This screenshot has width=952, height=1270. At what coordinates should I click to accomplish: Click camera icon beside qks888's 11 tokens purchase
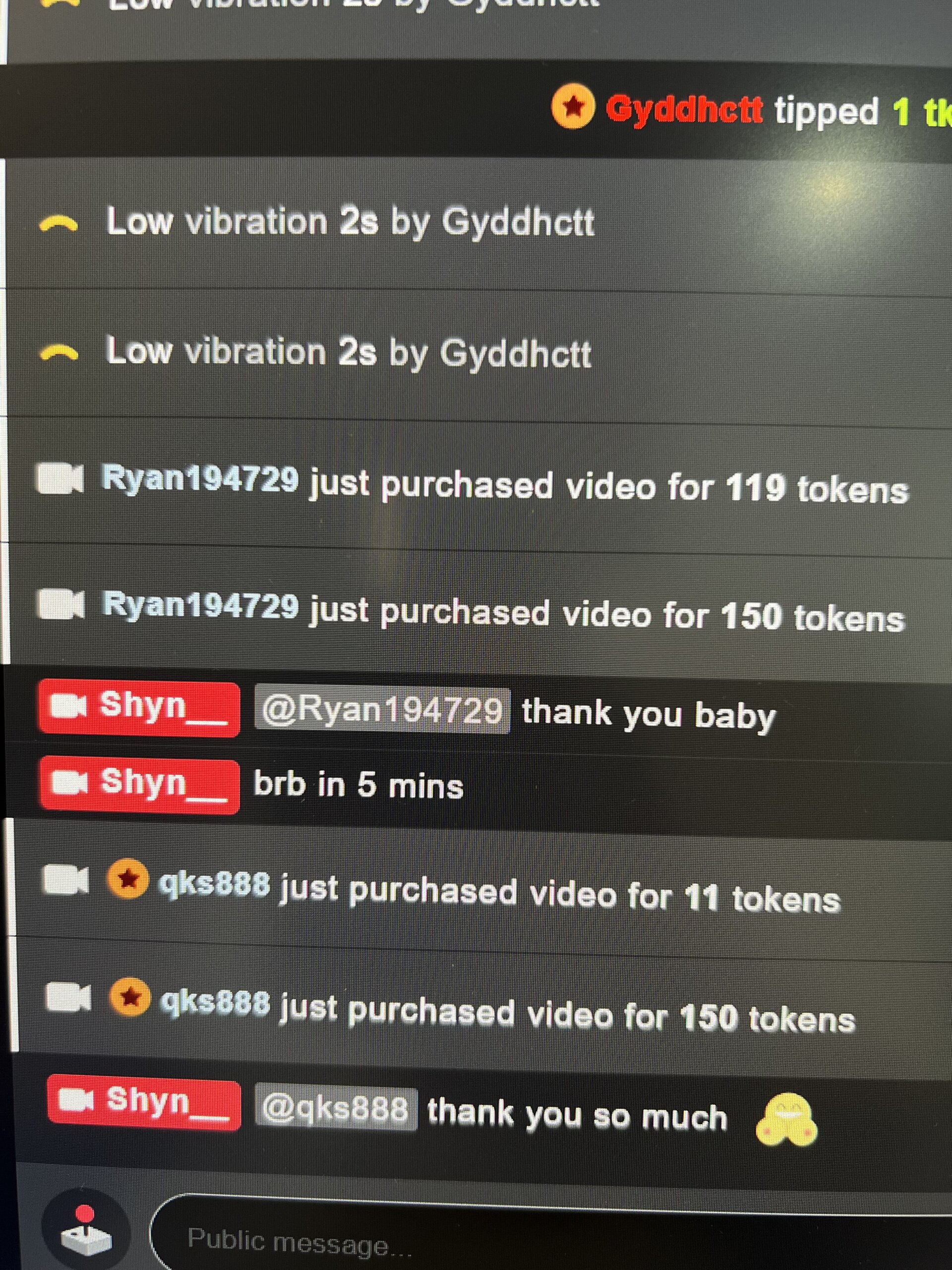click(66, 880)
